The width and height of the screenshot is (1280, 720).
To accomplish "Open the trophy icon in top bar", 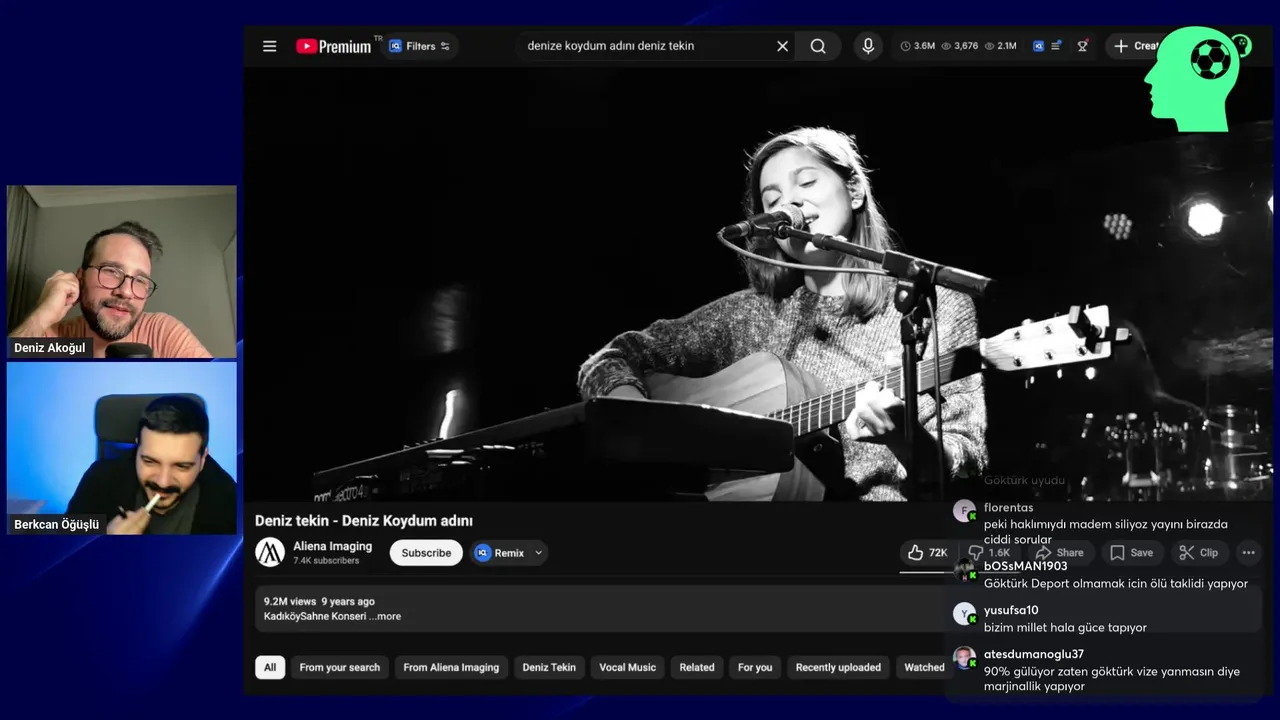I will tap(1082, 46).
